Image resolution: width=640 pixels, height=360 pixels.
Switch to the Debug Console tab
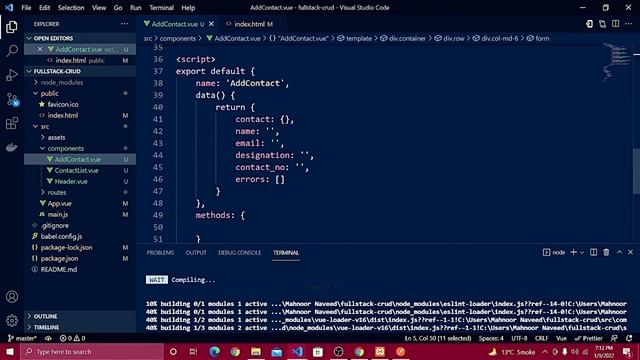coord(240,253)
